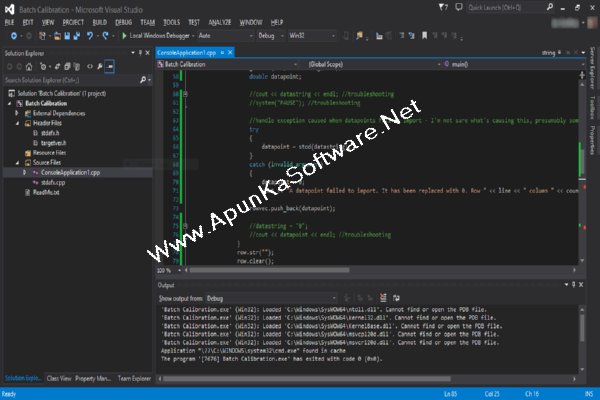Viewport: 600px width, 400px height.
Task: Click the bookmark icon in toolbar
Action: pos(424,36)
